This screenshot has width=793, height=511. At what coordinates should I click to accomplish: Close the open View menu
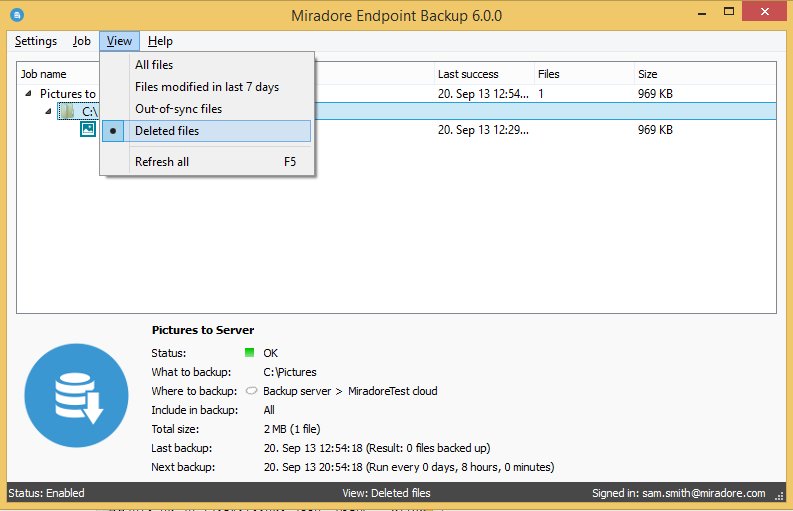119,41
